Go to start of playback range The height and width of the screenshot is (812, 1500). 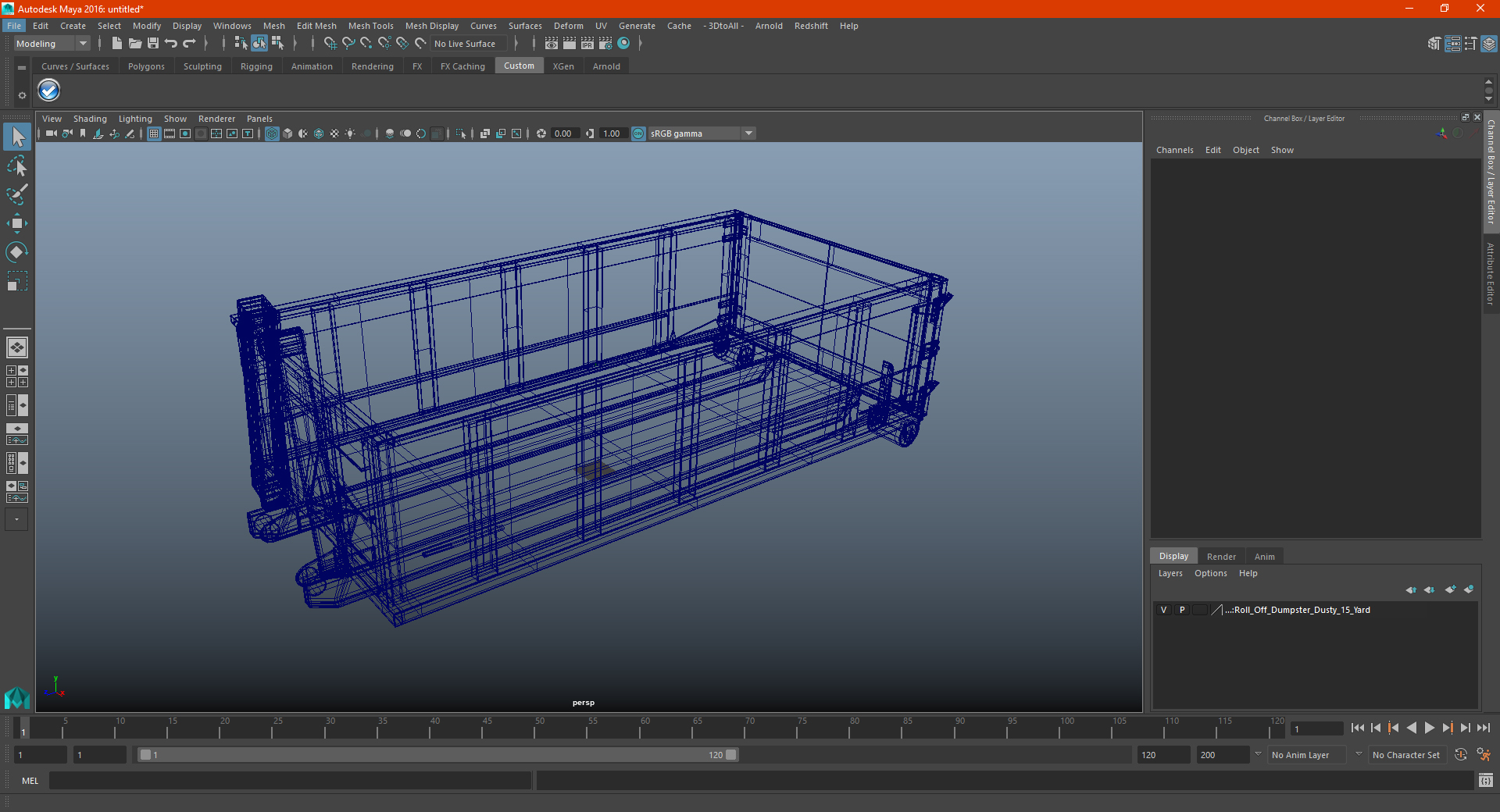click(1358, 728)
